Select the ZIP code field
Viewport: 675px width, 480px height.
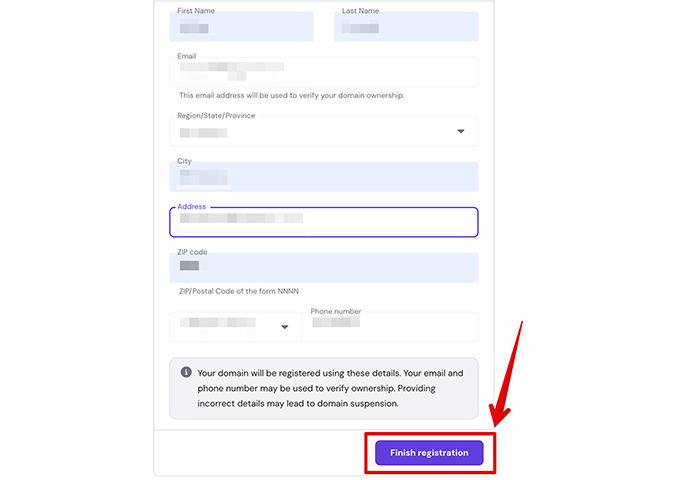(x=324, y=268)
